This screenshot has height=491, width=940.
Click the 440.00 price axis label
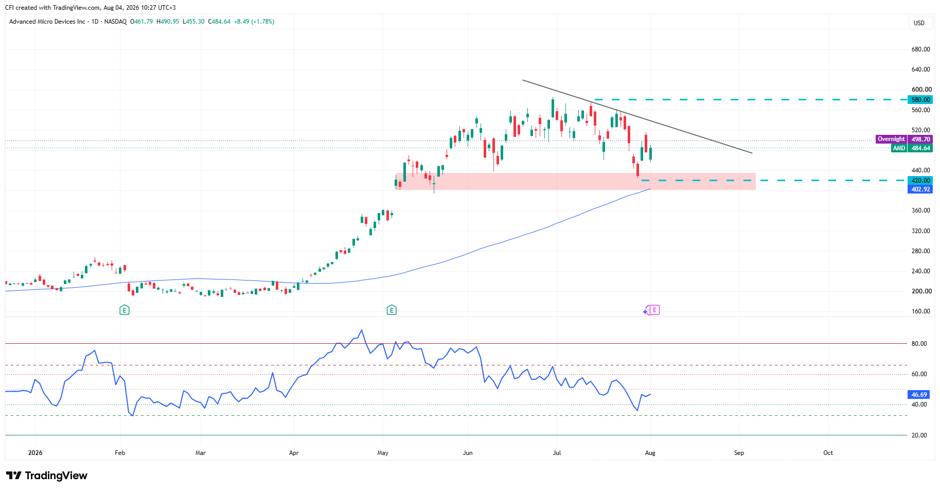coord(920,170)
